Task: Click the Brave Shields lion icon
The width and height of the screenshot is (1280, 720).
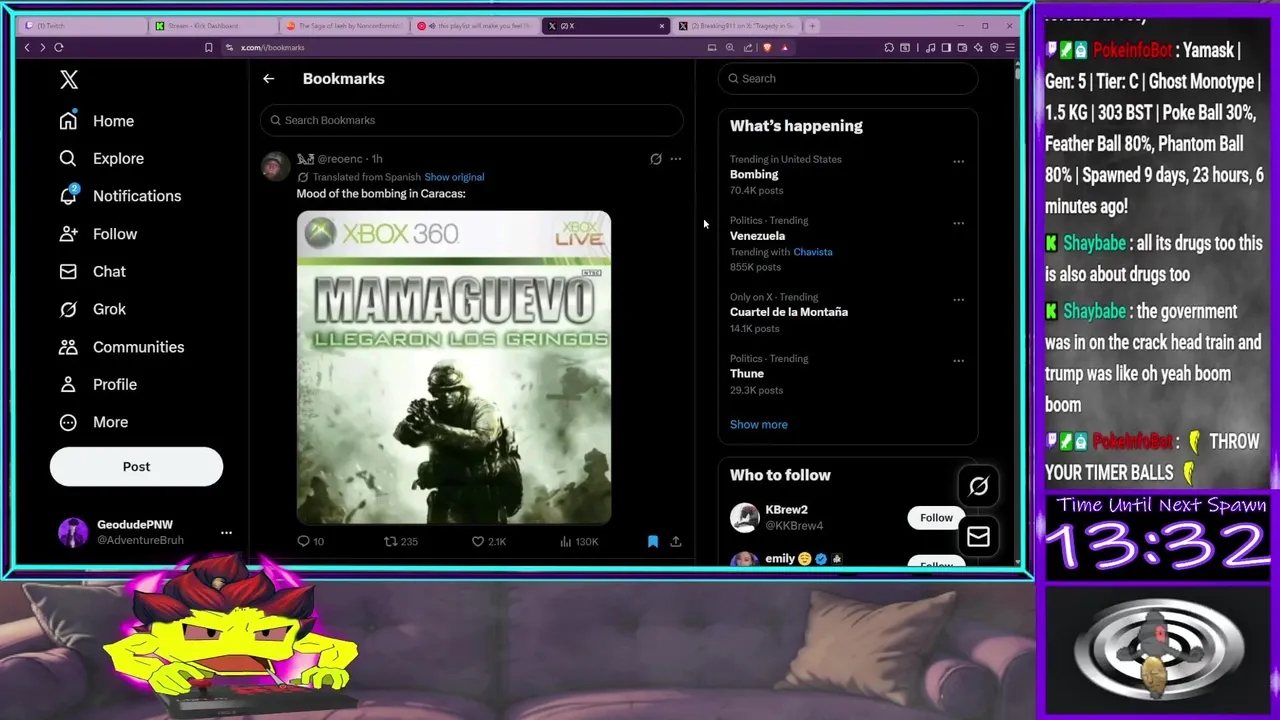Action: [767, 47]
